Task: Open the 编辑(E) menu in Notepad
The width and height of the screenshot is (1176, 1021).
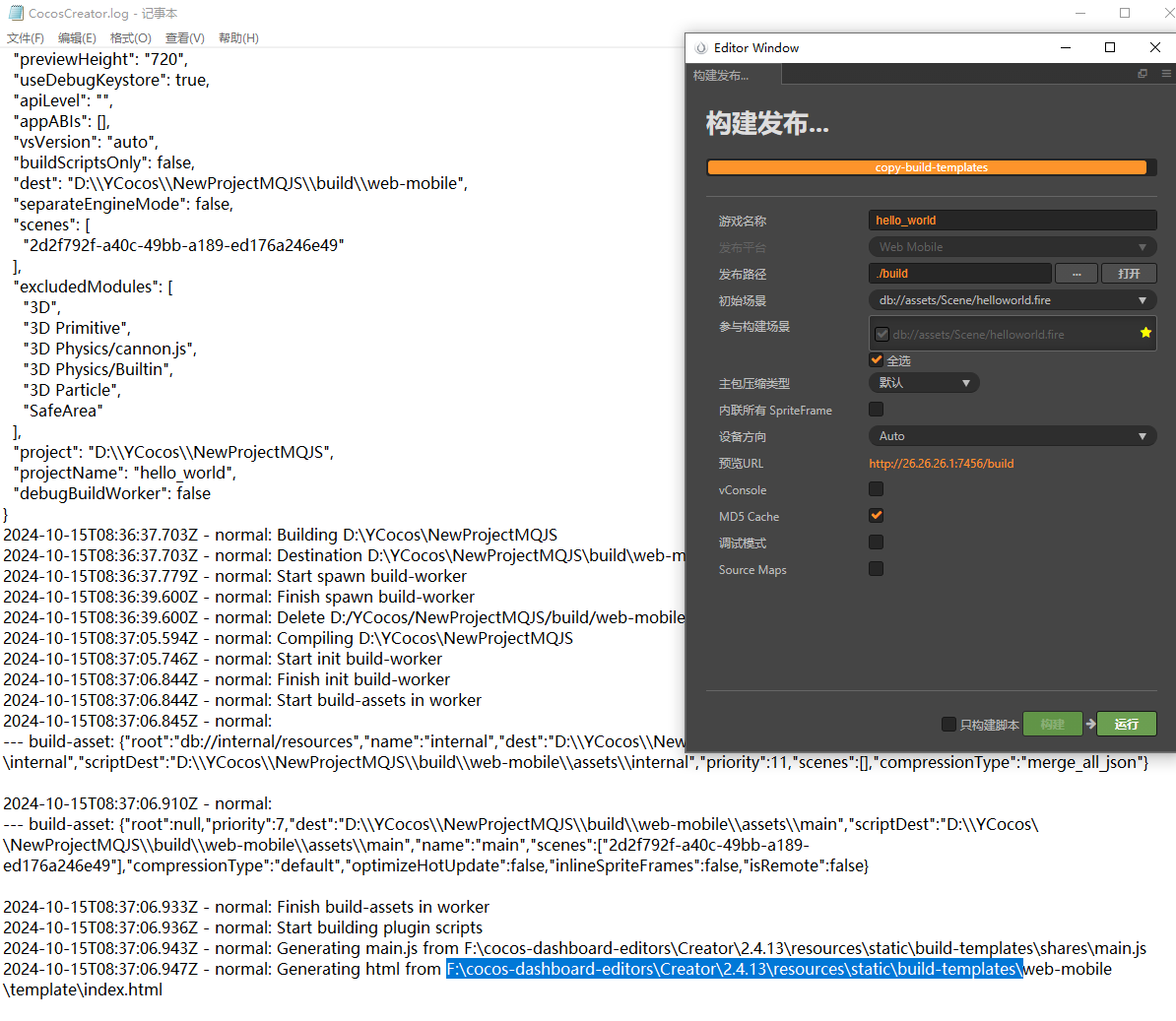Action: pos(77,38)
